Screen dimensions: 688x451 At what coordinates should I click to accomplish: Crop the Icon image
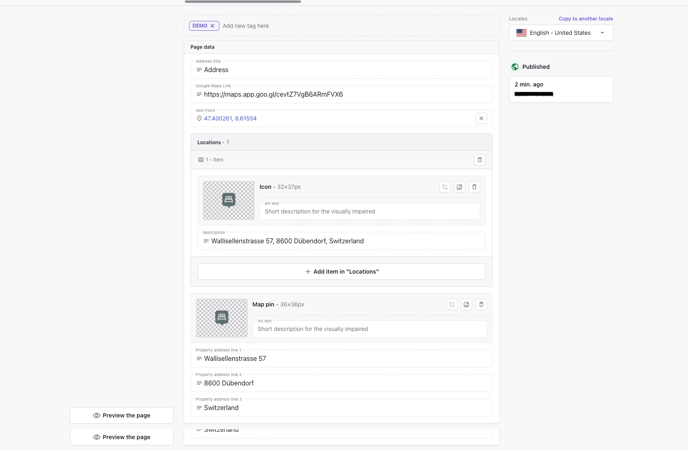pos(445,187)
